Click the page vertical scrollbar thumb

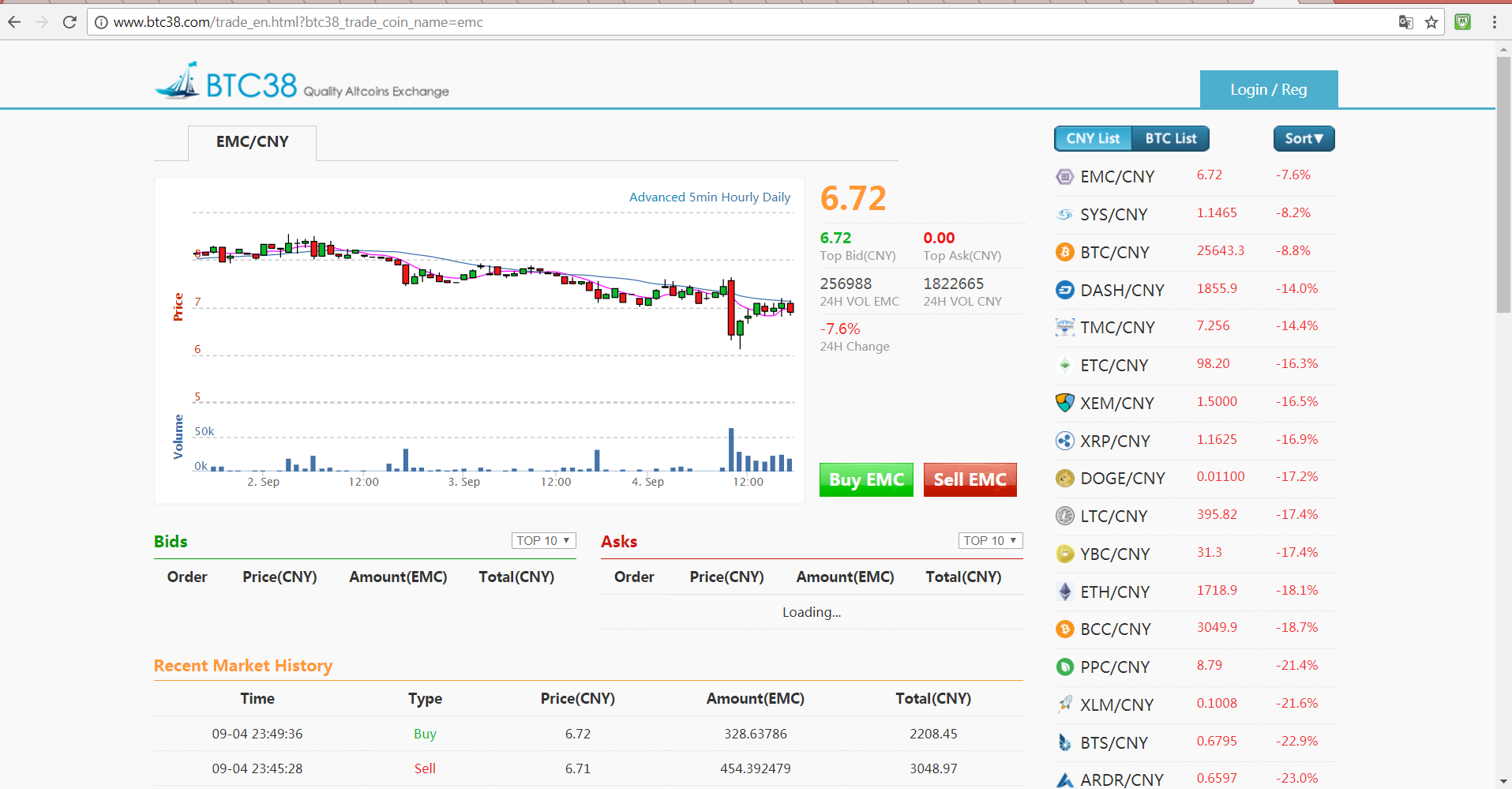point(1503,185)
